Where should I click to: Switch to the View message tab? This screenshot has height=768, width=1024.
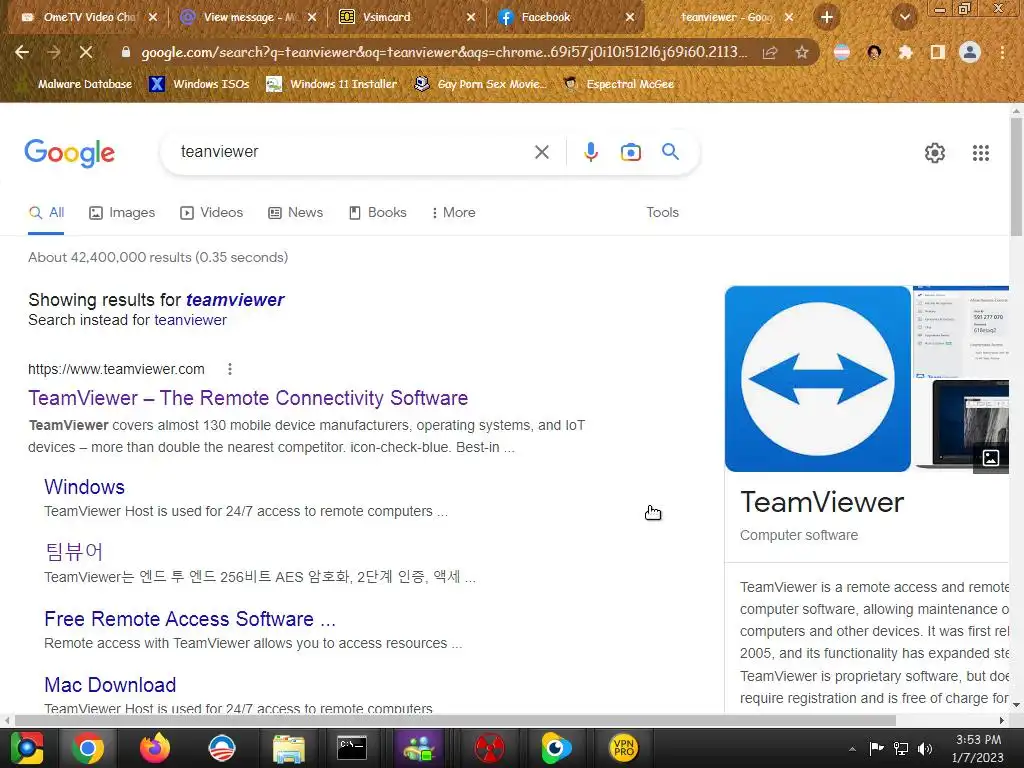click(249, 17)
